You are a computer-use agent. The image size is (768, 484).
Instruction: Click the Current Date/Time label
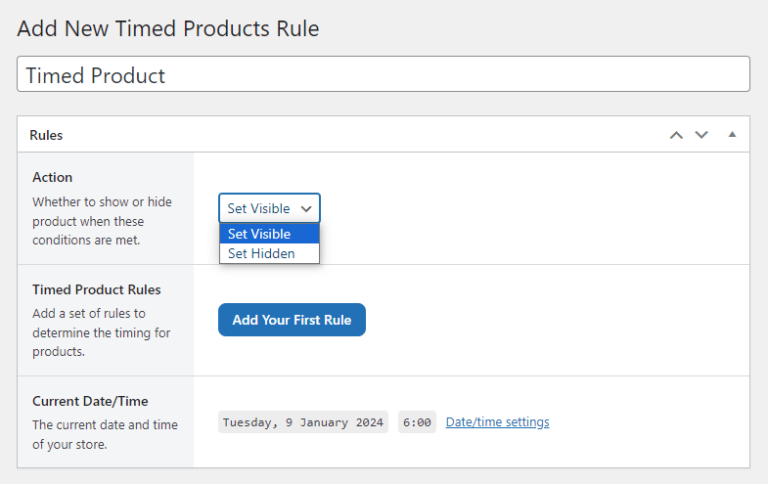click(90, 401)
